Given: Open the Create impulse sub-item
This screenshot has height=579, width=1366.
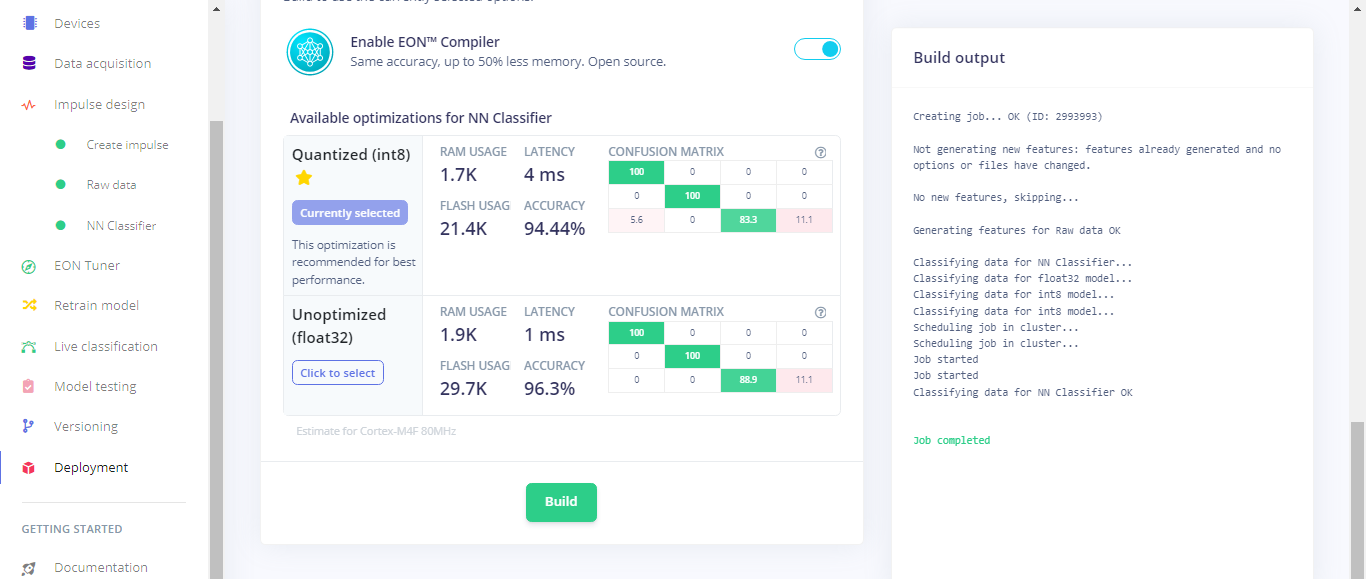Looking at the screenshot, I should (x=127, y=145).
